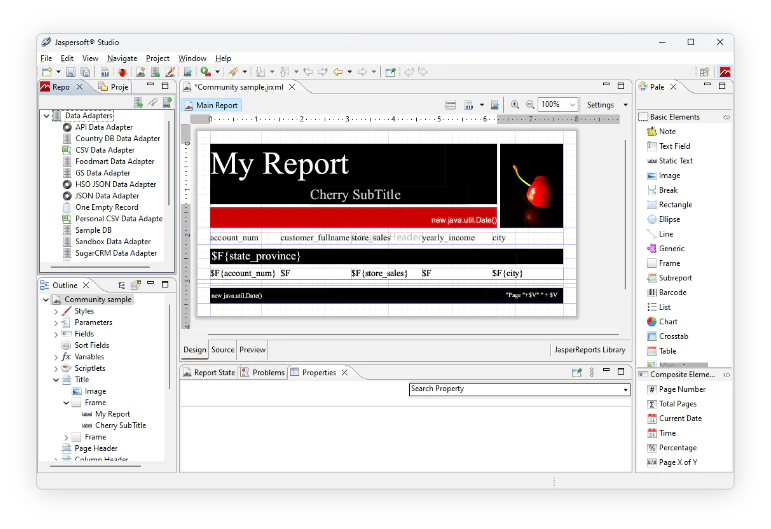Expand the Styles outline node
The width and height of the screenshot is (771, 529).
point(56,311)
